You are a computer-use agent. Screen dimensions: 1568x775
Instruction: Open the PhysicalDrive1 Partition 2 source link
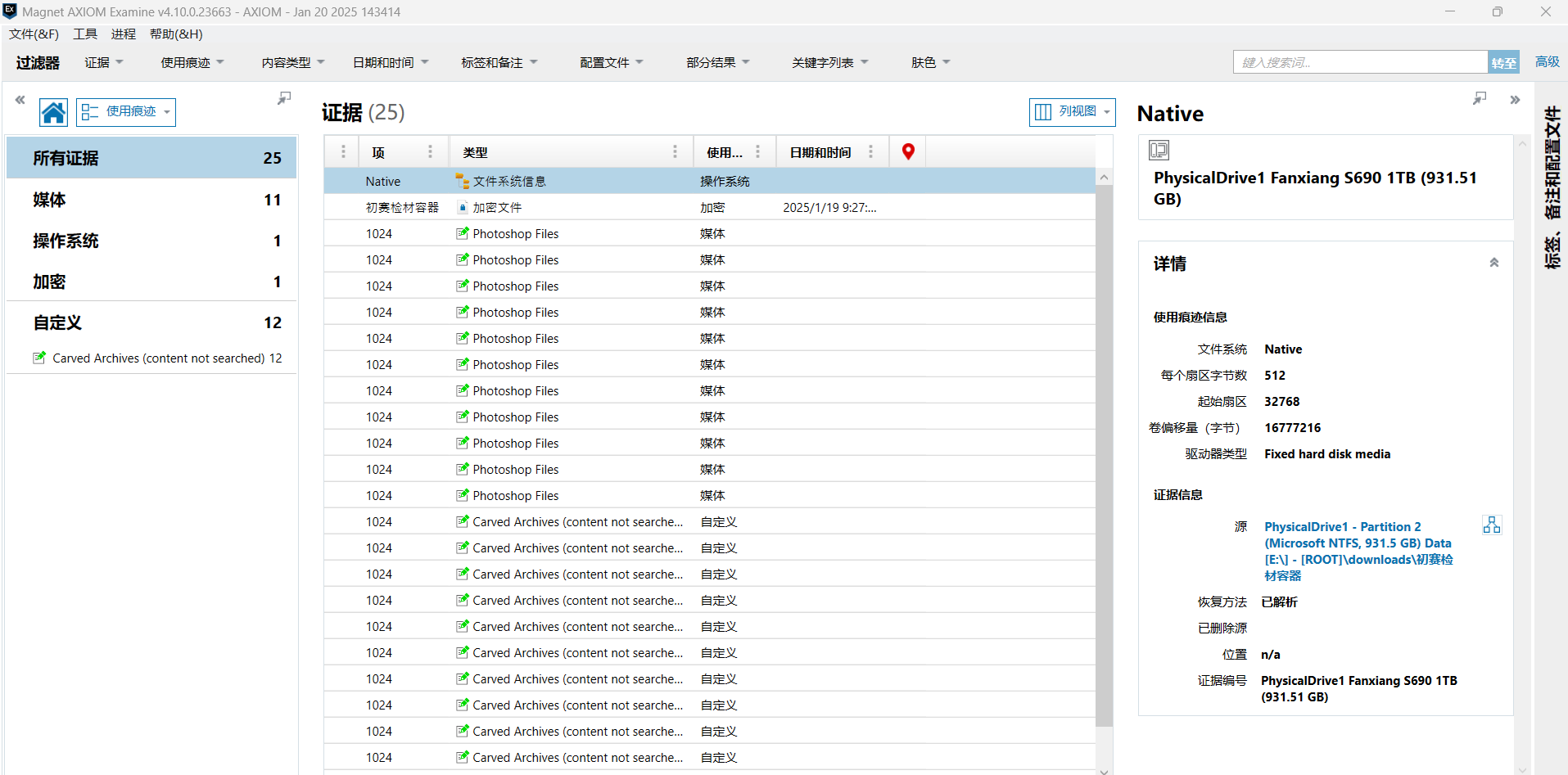(1358, 551)
